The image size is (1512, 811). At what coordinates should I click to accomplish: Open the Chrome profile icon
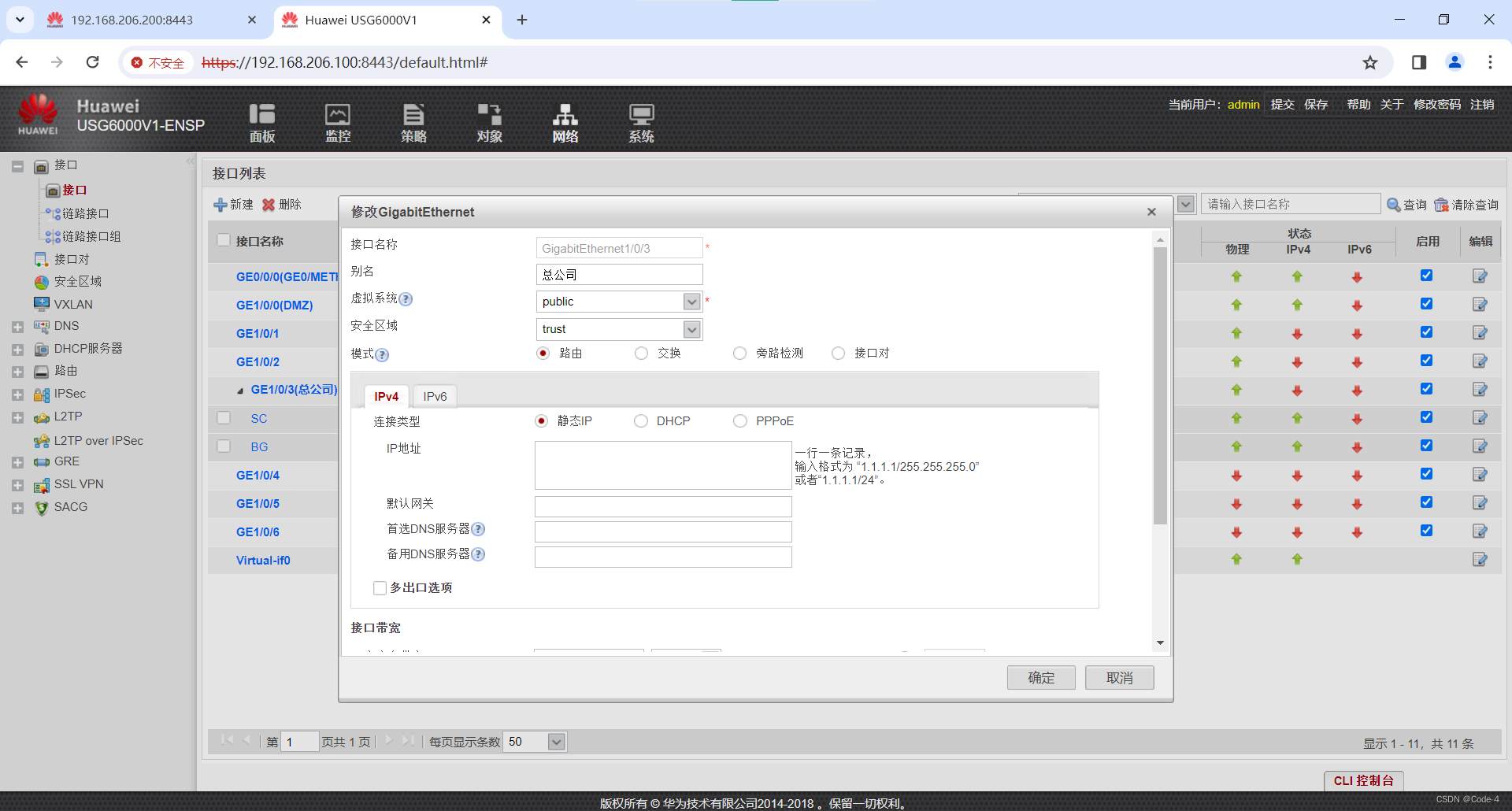tap(1455, 62)
